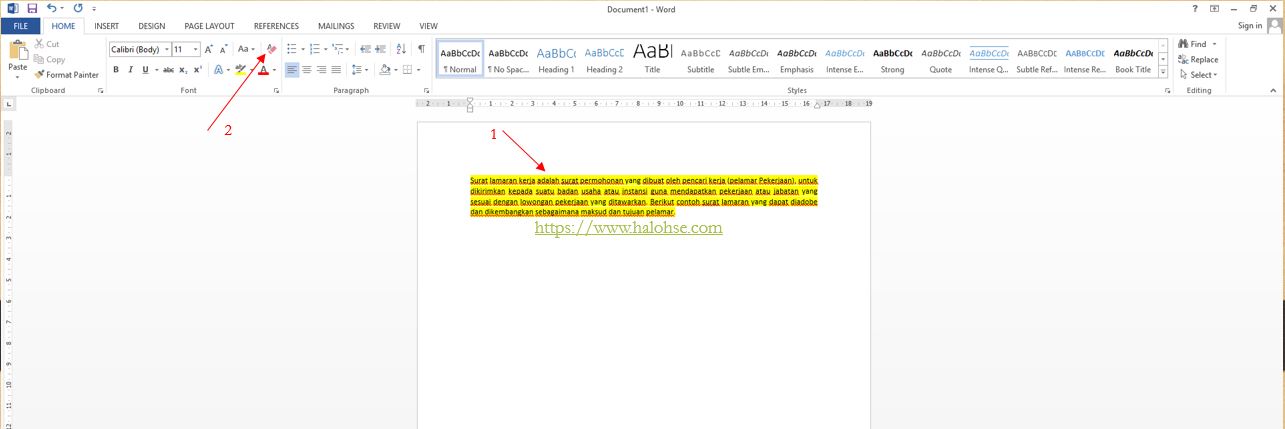
Task: Apply the Heading 1 style
Action: pyautogui.click(x=556, y=60)
